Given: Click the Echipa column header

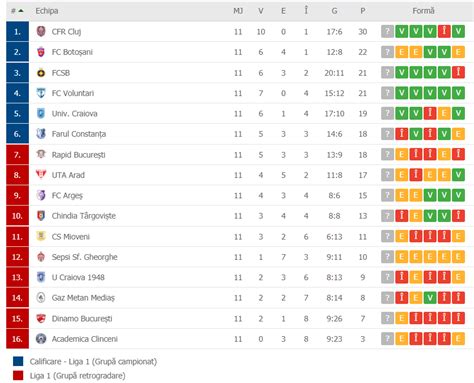Looking at the screenshot, I should 47,11.
